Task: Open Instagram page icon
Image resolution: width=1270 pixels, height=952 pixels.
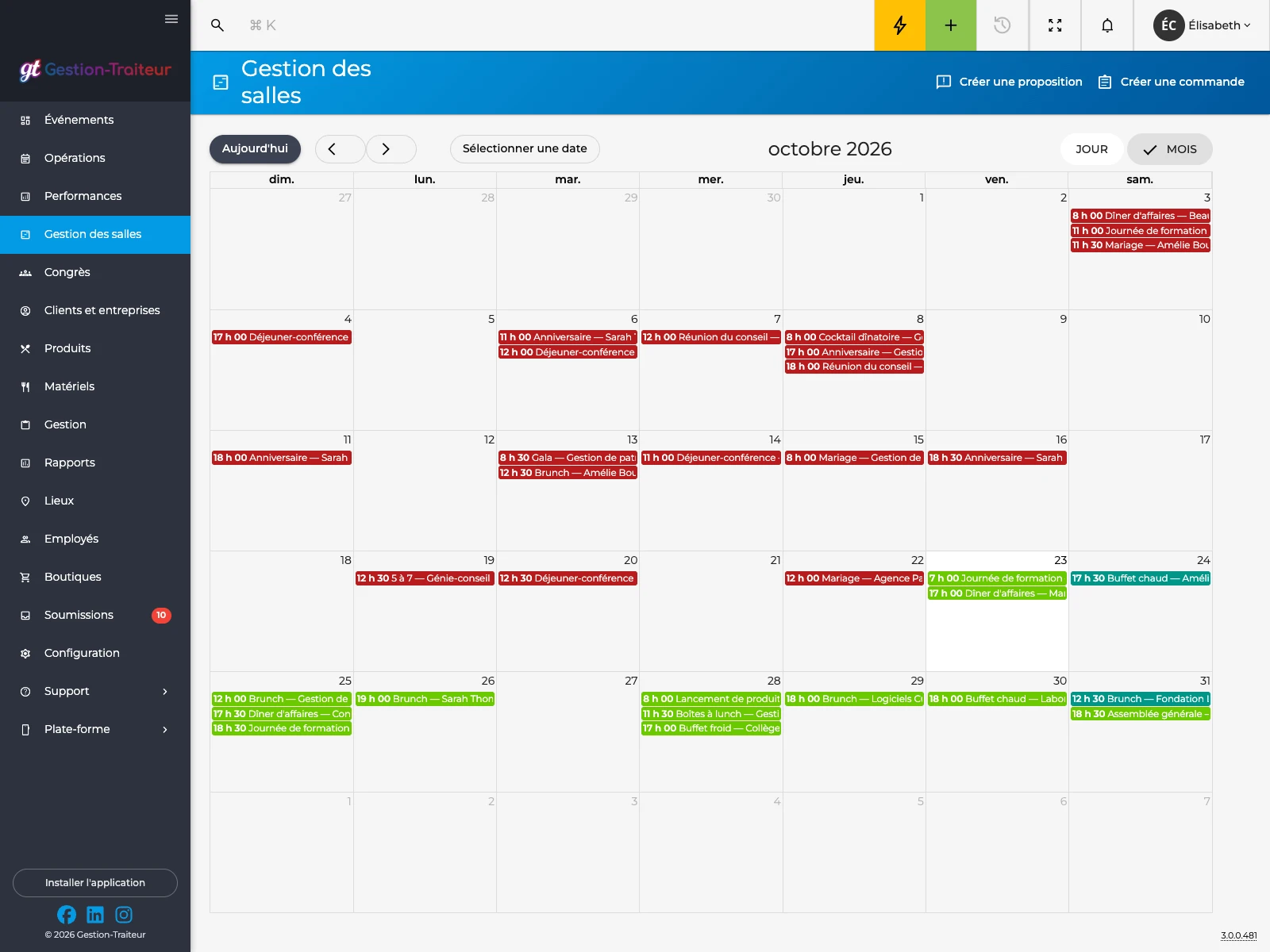Action: (x=124, y=915)
